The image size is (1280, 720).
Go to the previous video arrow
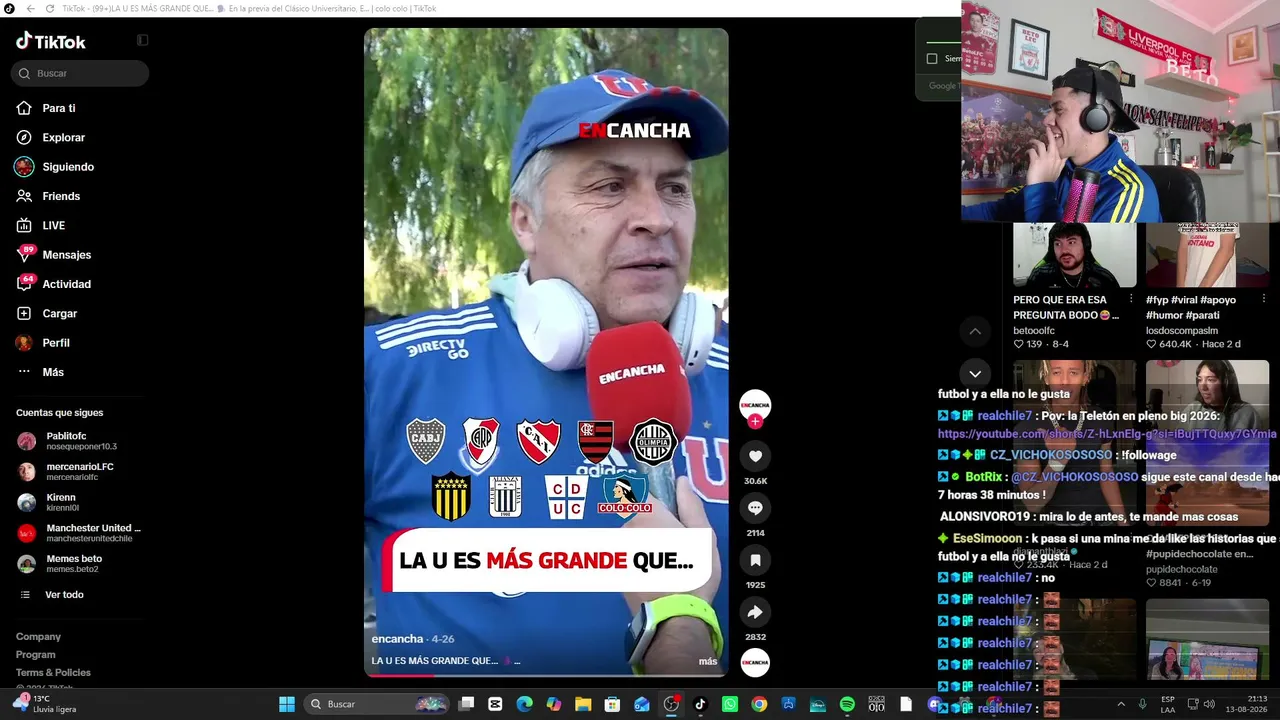(x=975, y=331)
